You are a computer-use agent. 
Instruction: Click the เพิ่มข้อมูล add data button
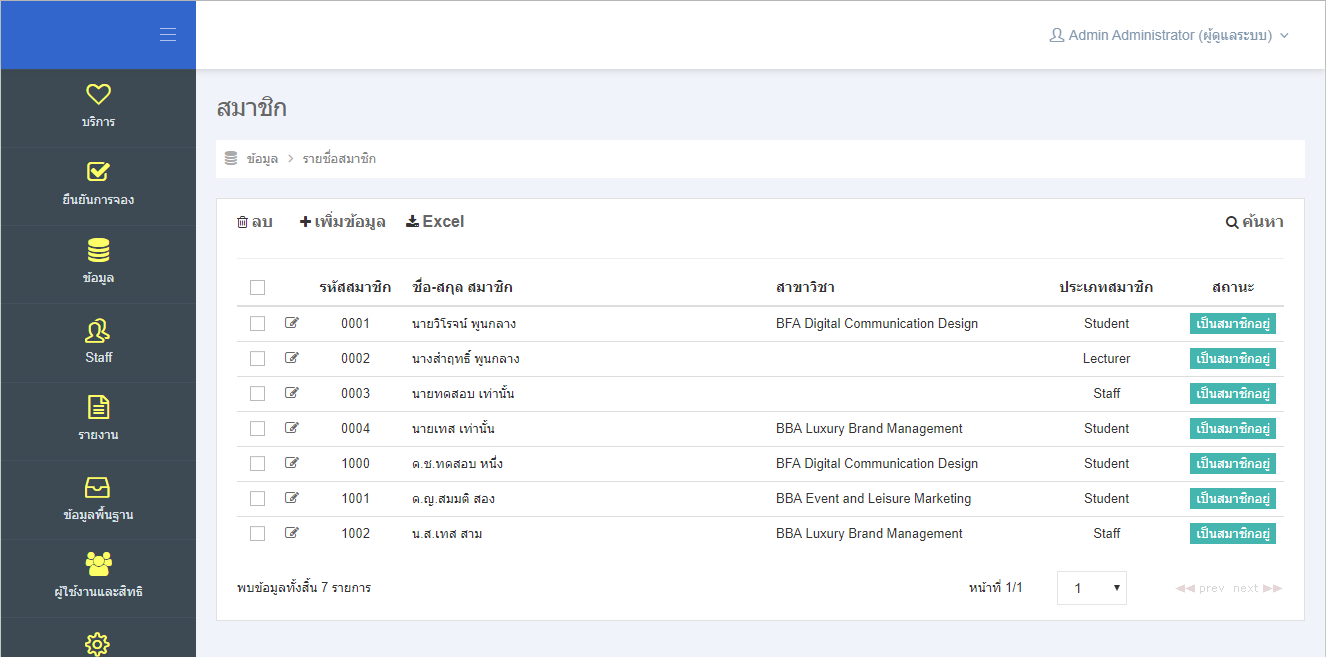click(342, 222)
